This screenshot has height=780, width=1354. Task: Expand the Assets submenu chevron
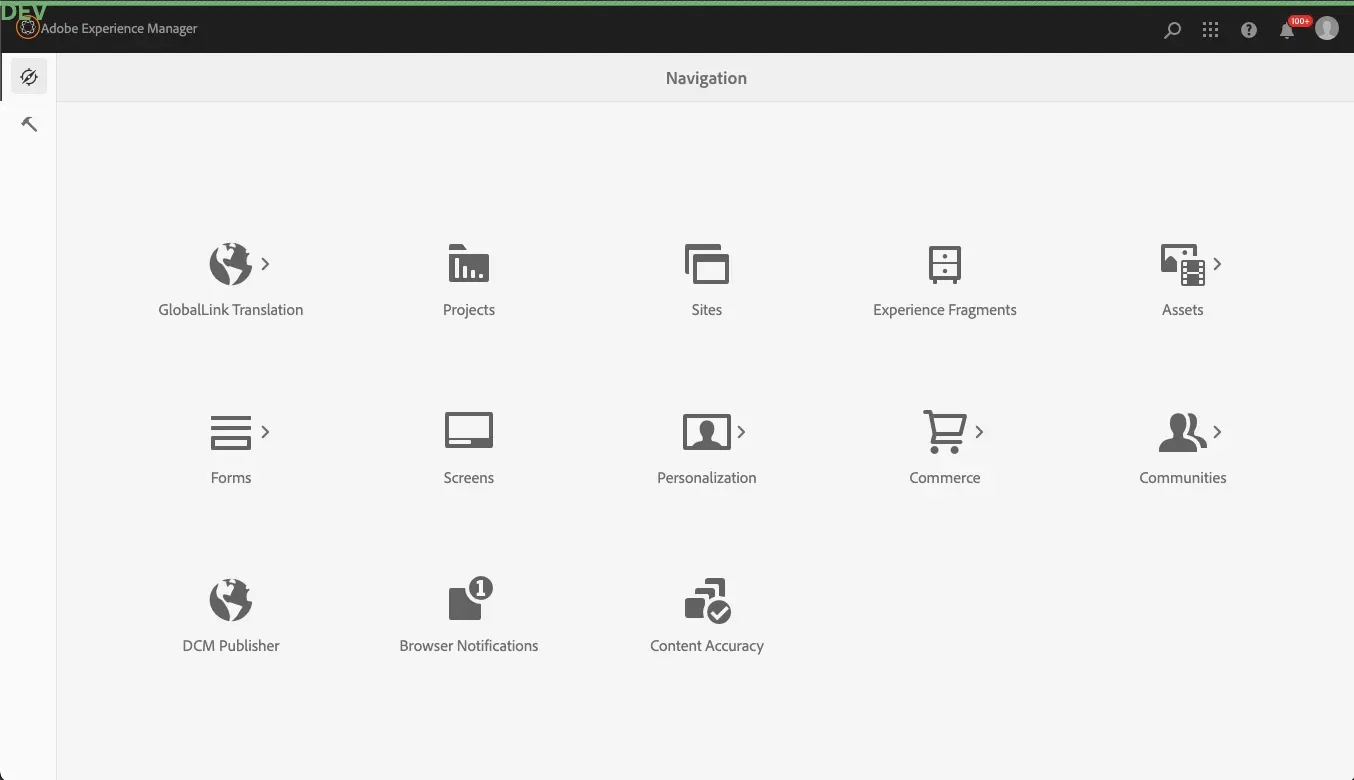1217,264
